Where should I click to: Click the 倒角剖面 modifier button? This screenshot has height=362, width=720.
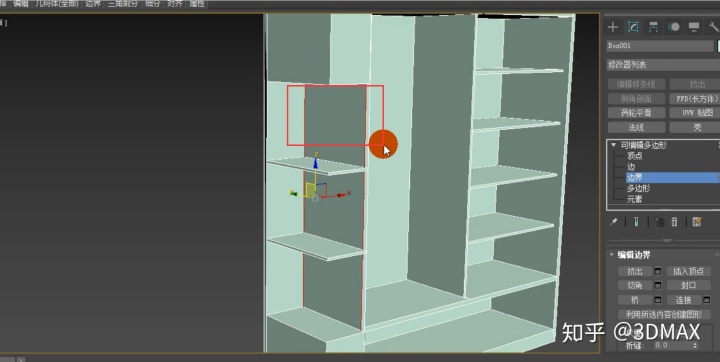coord(636,99)
